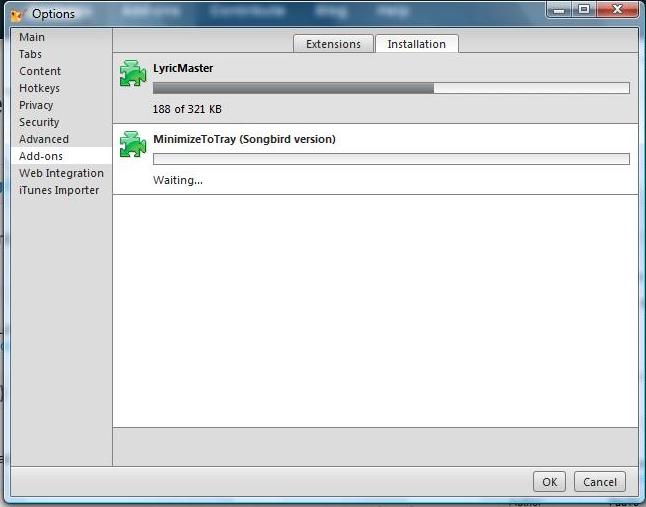
Task: Open the Main options pane
Action: point(32,37)
